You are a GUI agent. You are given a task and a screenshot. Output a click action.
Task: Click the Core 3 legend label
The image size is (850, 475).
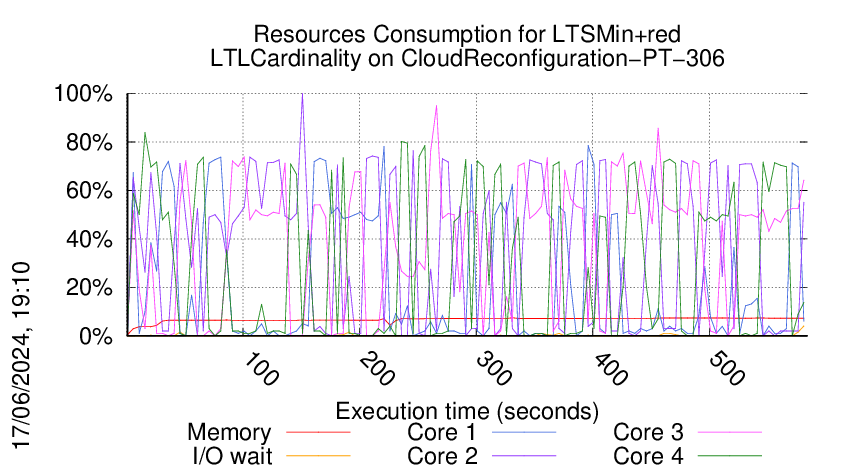pyautogui.click(x=648, y=433)
